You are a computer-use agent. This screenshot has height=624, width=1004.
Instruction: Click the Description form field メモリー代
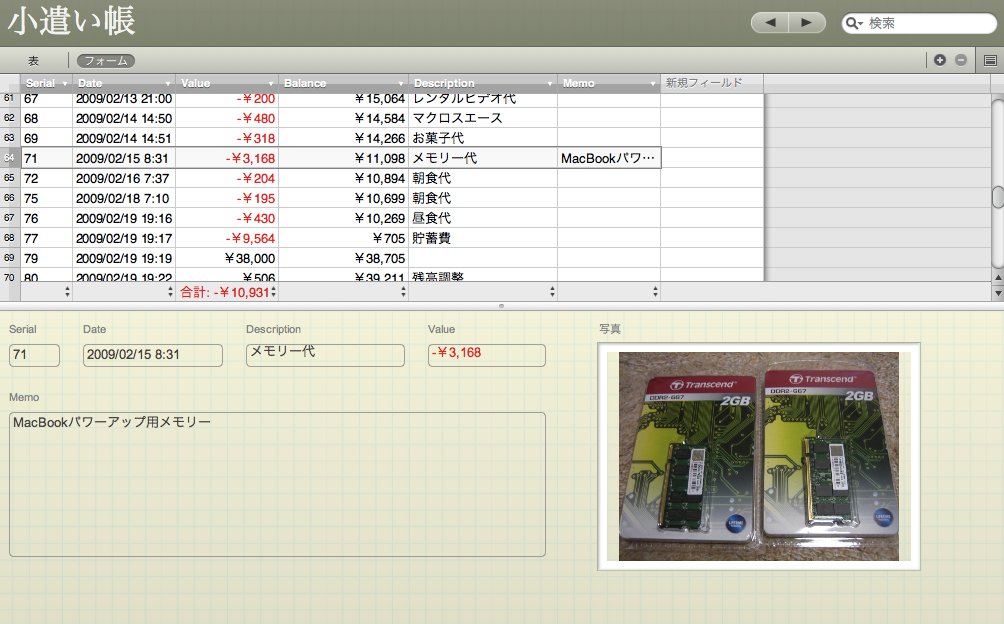325,355
